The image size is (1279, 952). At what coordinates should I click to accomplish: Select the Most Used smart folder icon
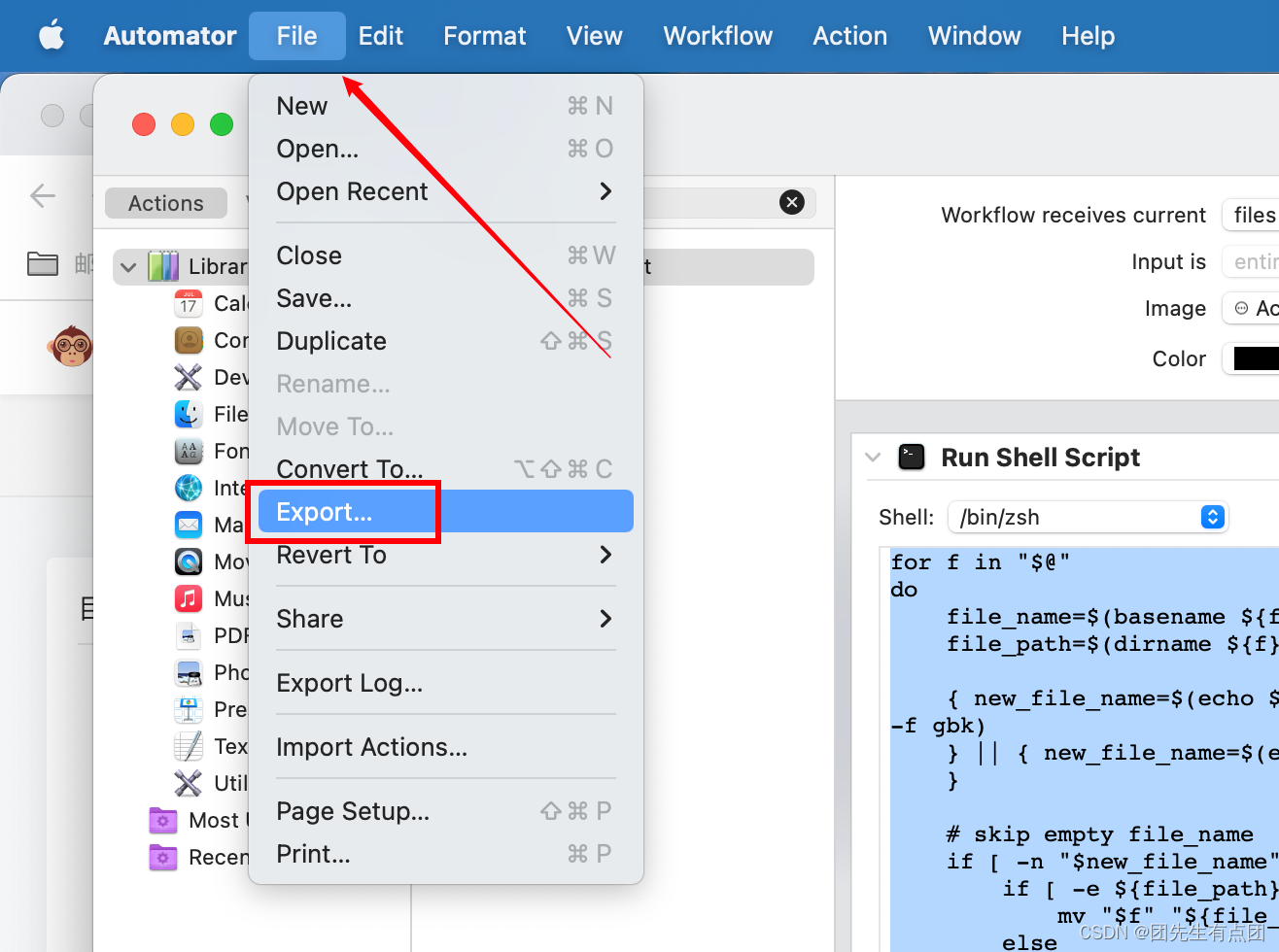coord(163,820)
